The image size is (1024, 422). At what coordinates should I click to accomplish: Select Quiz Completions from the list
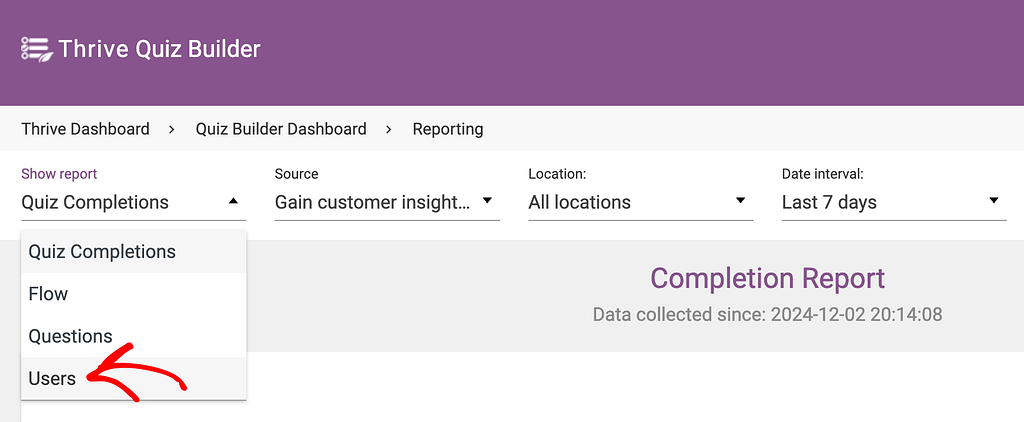134,252
